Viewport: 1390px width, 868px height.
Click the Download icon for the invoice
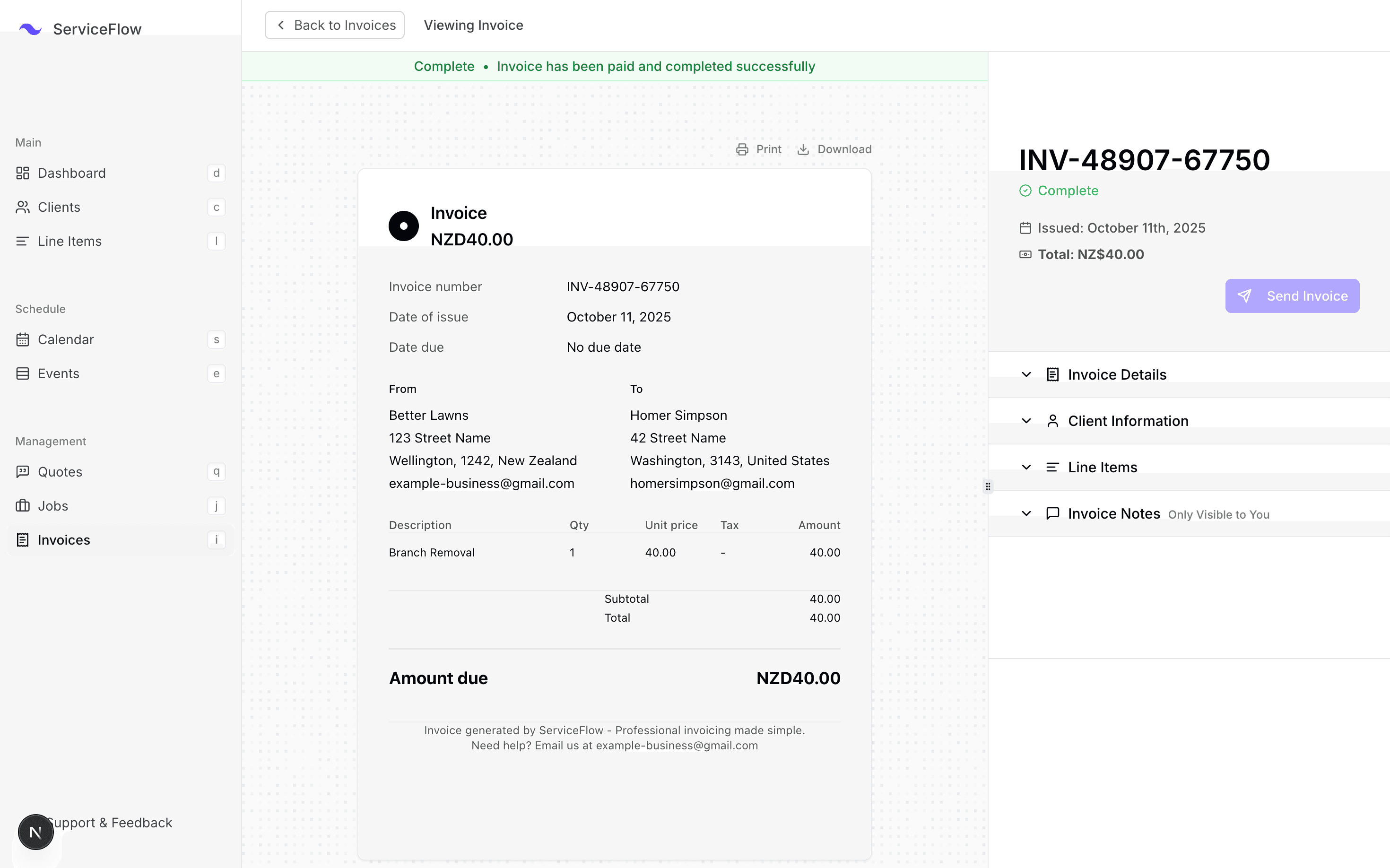(x=803, y=148)
